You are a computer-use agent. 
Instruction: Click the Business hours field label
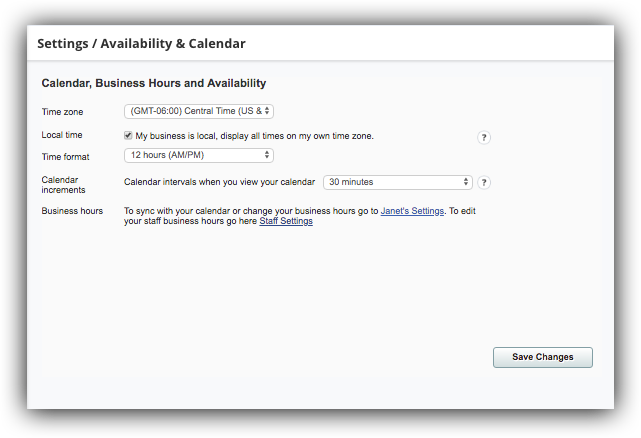tap(72, 211)
